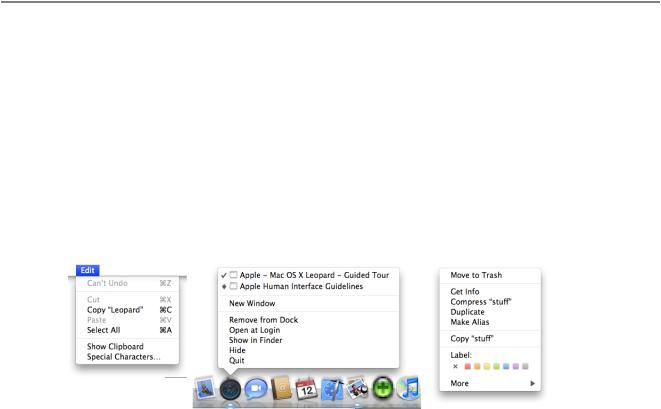Choose Compress "stuff" in the context menu
Viewport: 661px width, 409px height.
tap(490, 302)
